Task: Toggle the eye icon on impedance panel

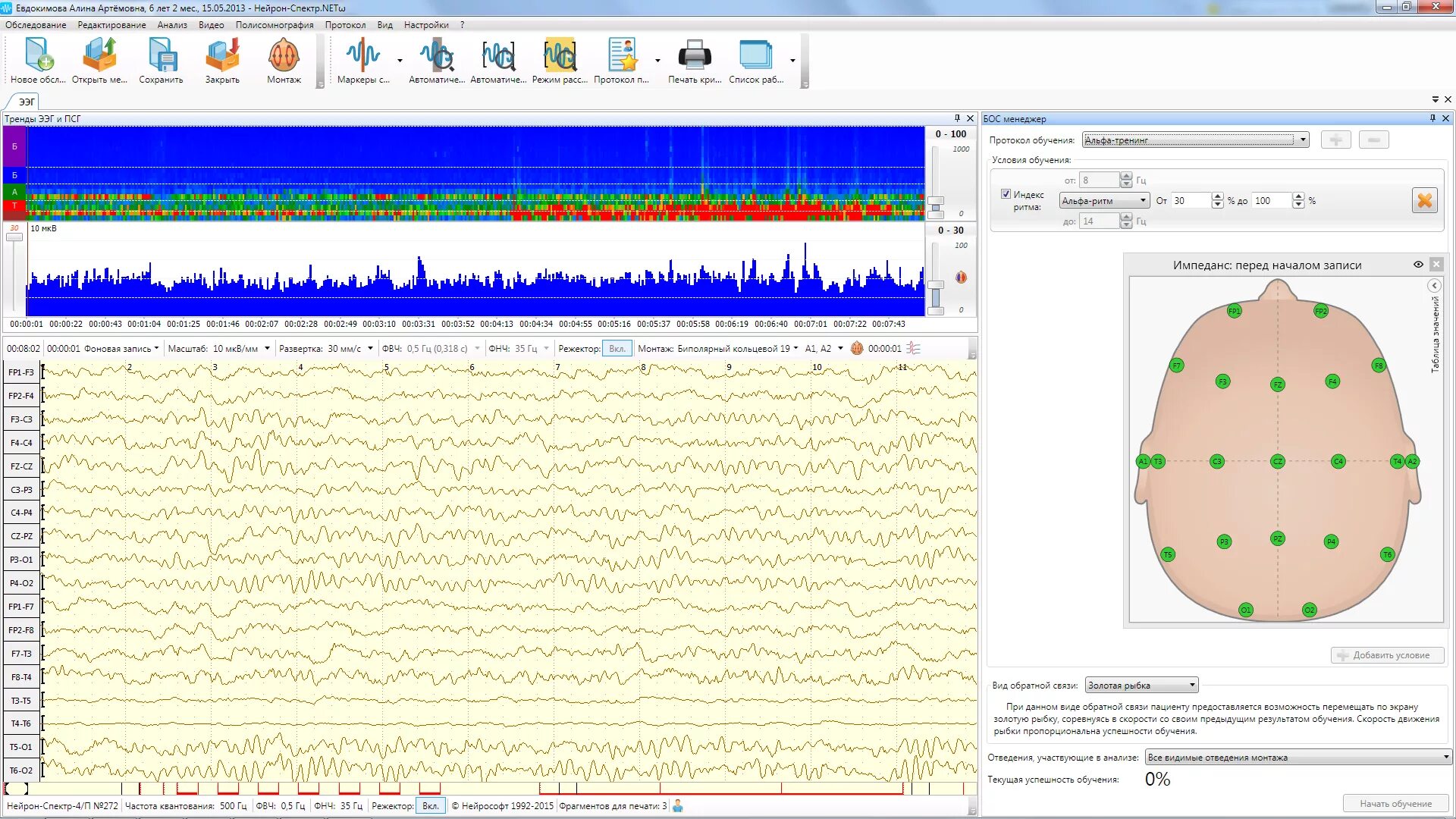Action: (x=1418, y=265)
